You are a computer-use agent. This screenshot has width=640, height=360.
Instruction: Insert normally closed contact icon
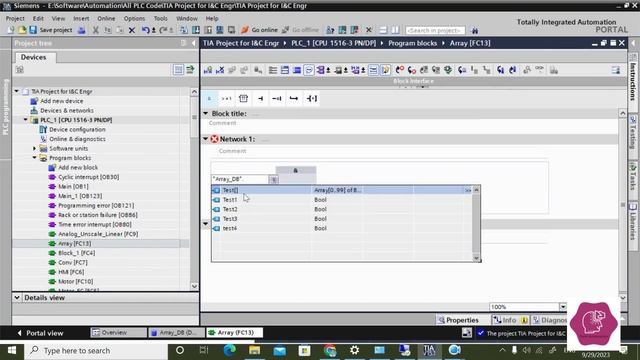coord(277,98)
